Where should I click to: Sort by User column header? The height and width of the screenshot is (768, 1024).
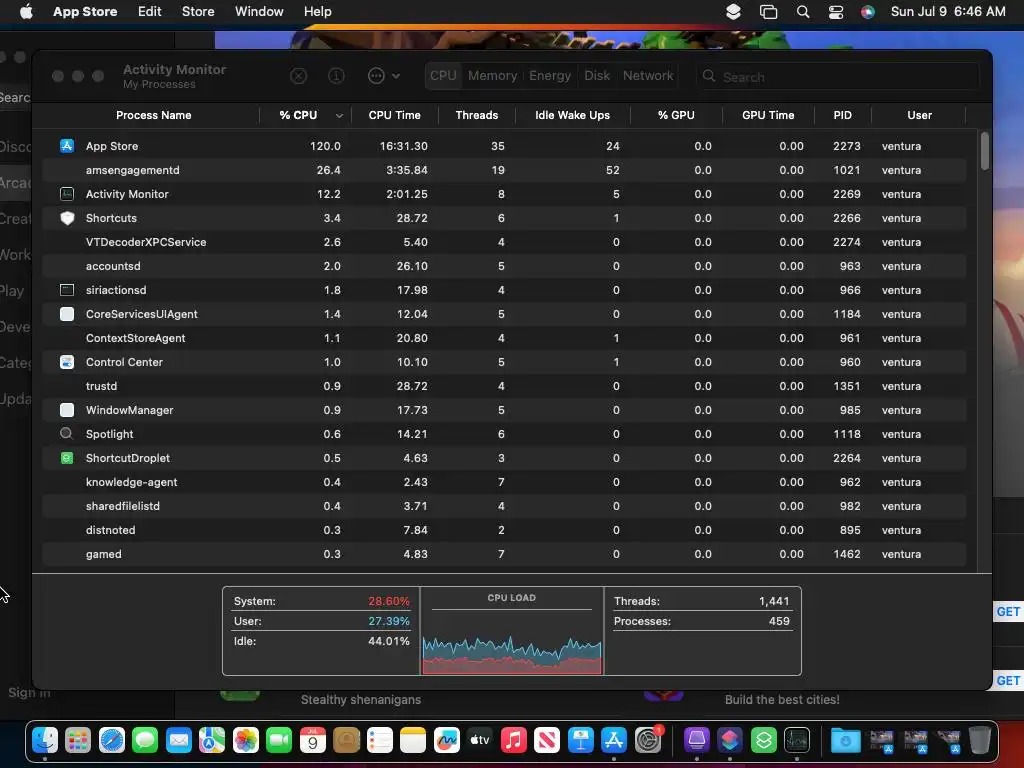pos(919,115)
